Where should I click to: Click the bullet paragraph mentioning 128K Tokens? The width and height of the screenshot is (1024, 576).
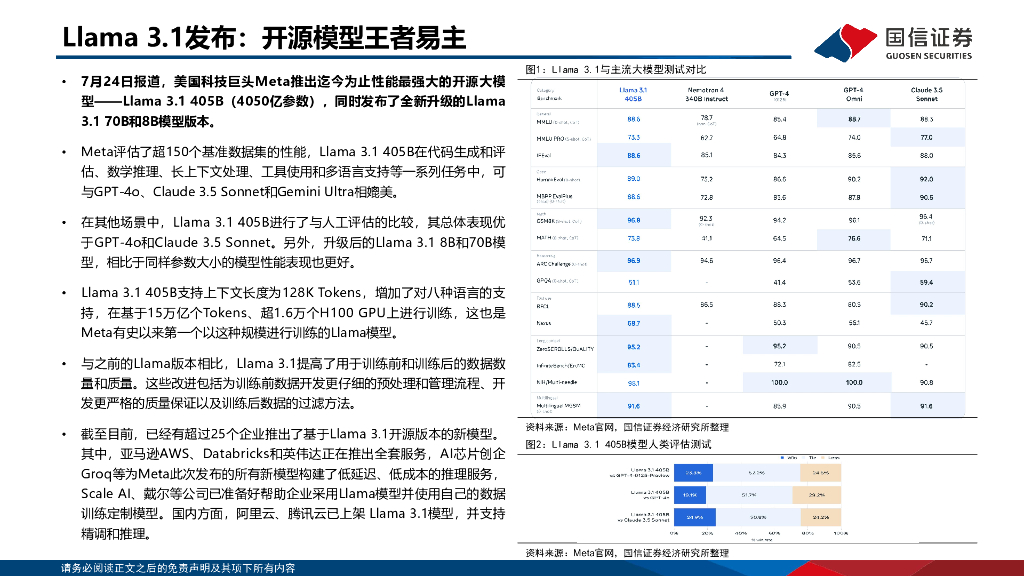(x=293, y=312)
